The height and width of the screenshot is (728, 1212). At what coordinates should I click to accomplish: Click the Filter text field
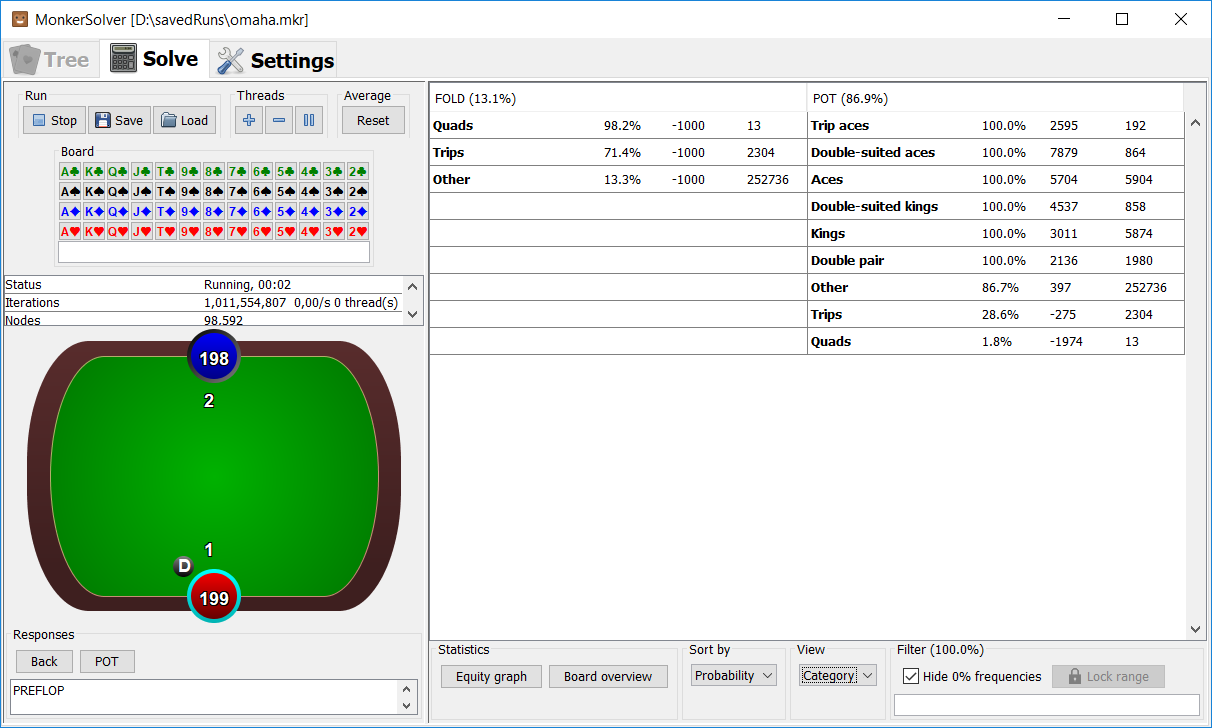1046,705
